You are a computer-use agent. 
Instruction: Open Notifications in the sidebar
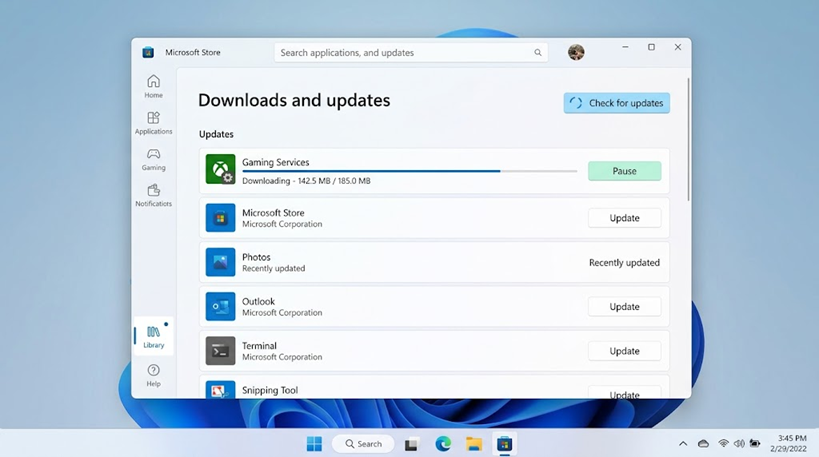pyautogui.click(x=154, y=195)
